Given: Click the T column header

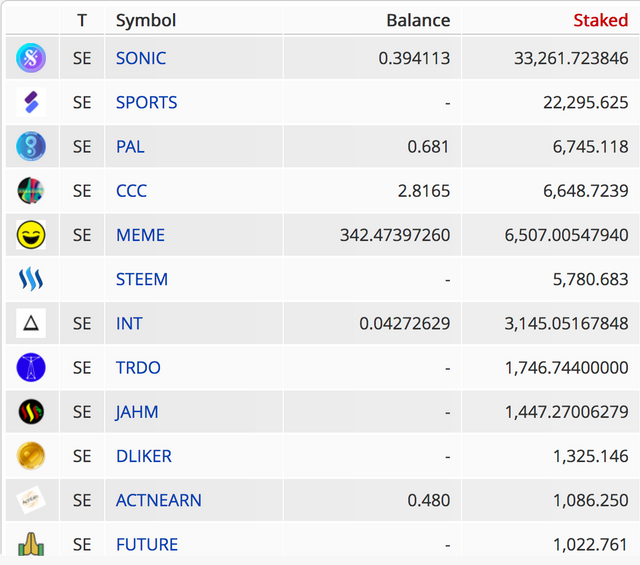Looking at the screenshot, I should click(81, 20).
